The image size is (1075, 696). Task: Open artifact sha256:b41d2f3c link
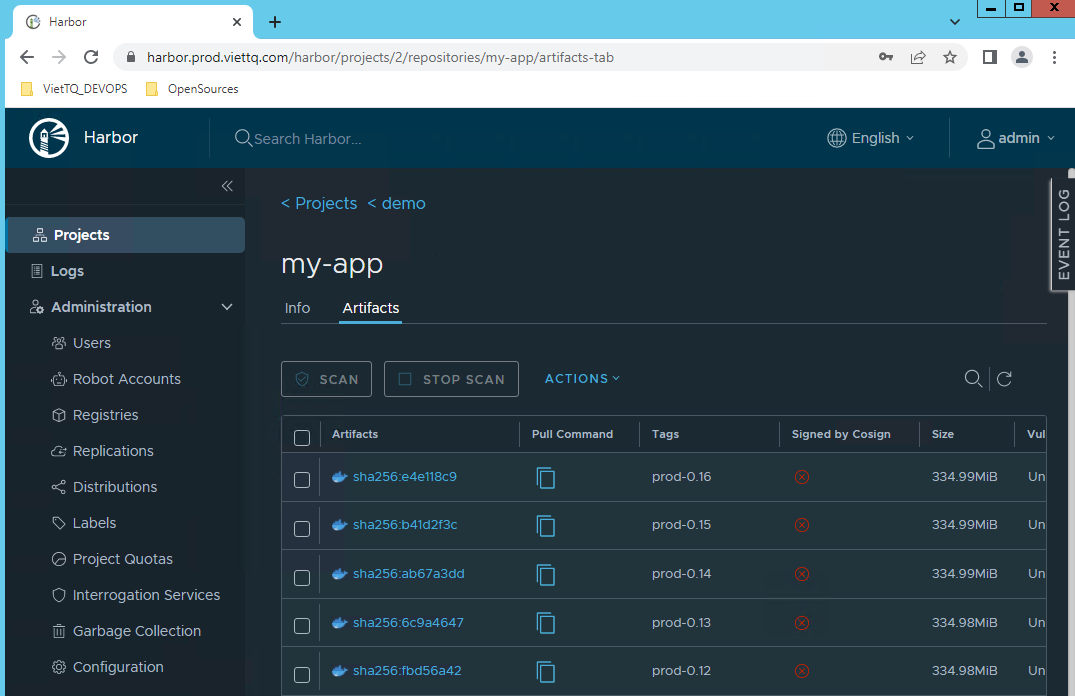(x=404, y=525)
